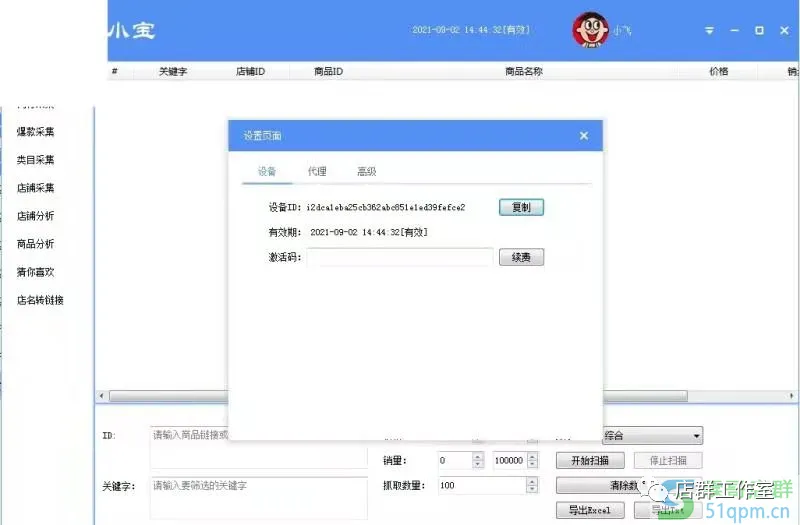Click the user avatar in title bar
Image resolution: width=800 pixels, height=525 pixels.
point(590,30)
